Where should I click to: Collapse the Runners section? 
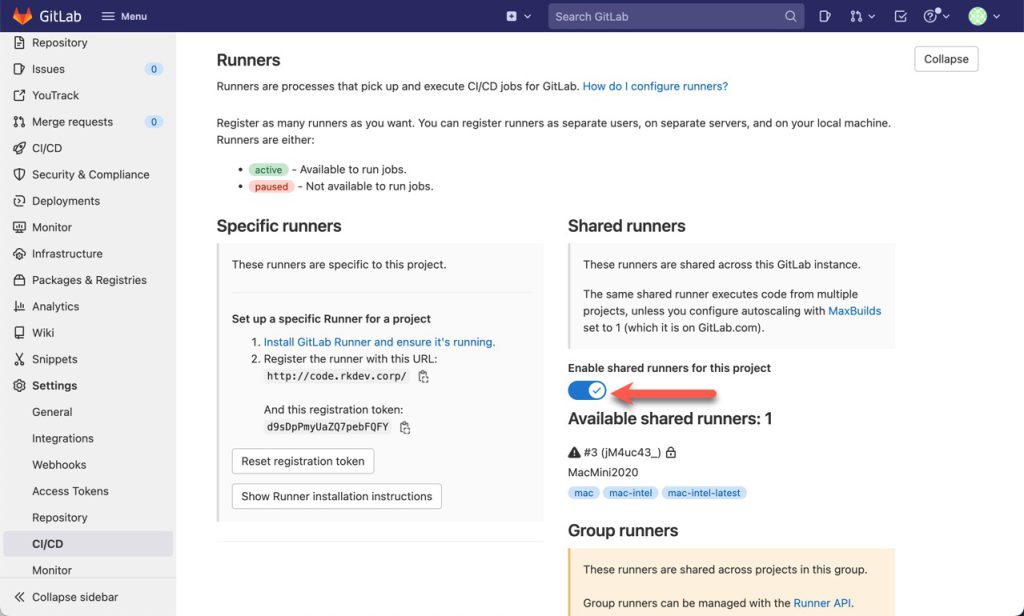tap(946, 59)
